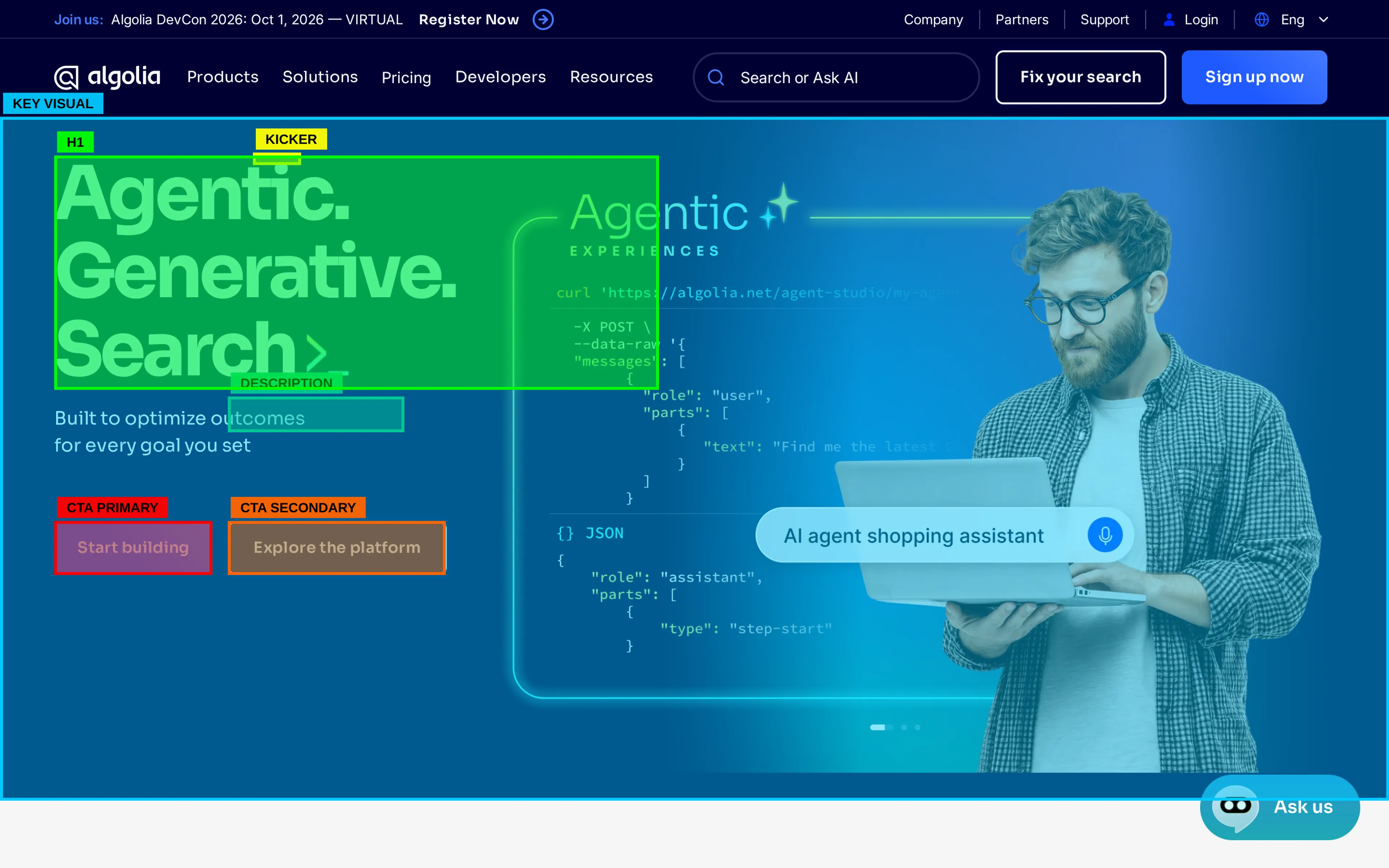Click the Explore the platform button

[x=337, y=548]
